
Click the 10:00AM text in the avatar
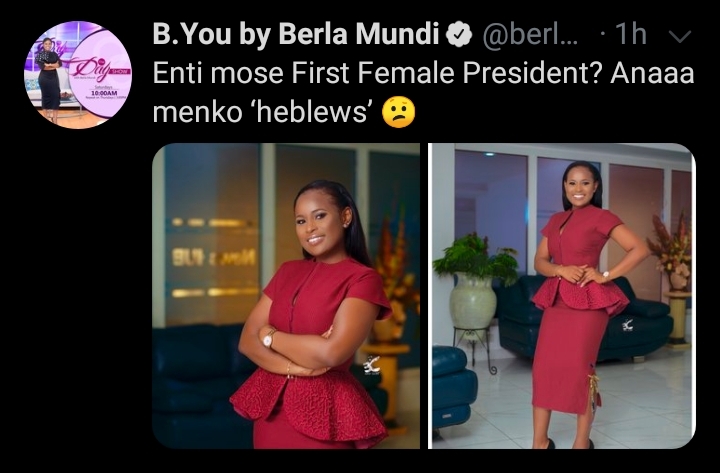[105, 93]
